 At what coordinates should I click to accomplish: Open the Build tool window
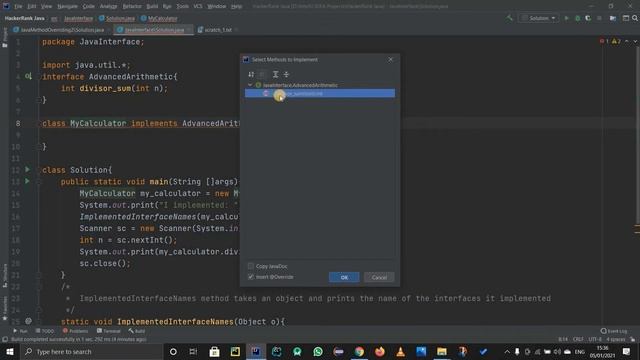coord(137,331)
